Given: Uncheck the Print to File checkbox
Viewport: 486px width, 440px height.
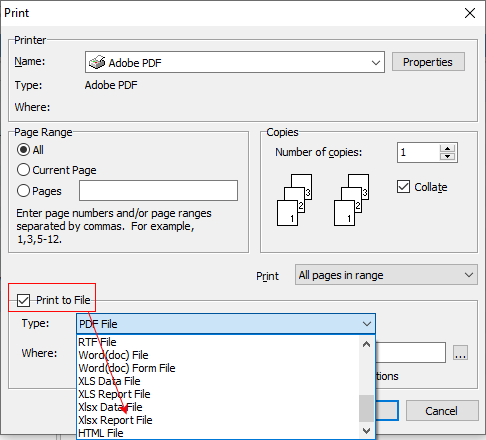Looking at the screenshot, I should click(x=24, y=300).
